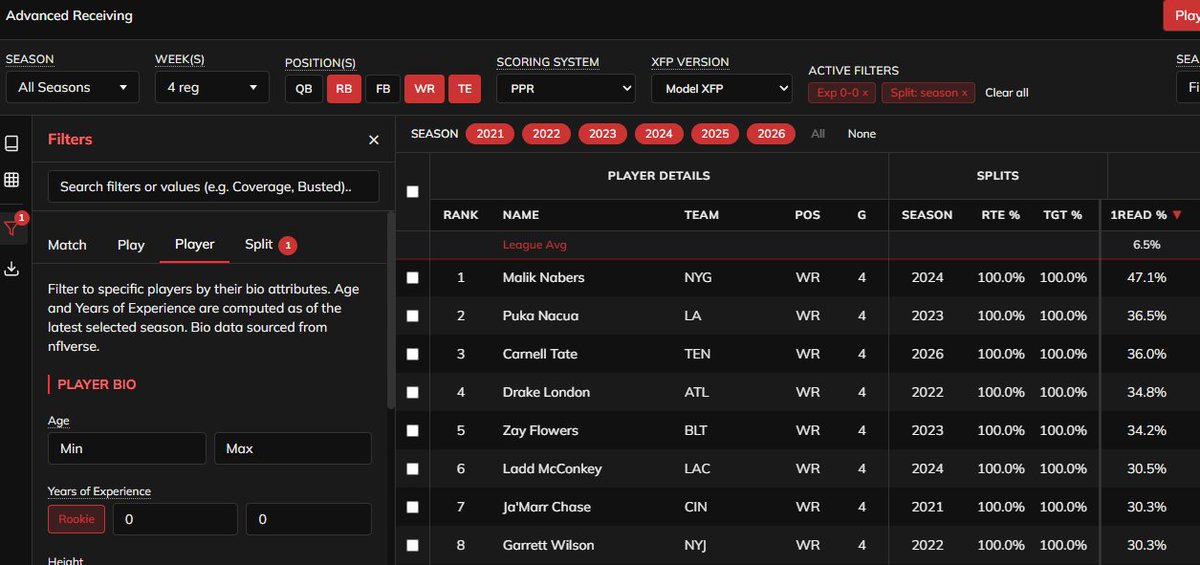
Task: Click the Age Max input field
Action: click(x=293, y=448)
